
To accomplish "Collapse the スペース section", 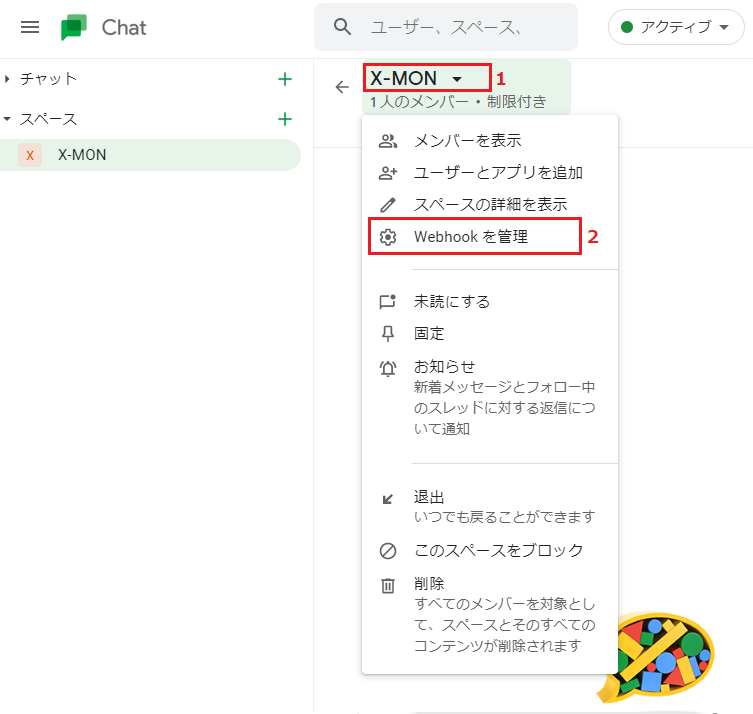I will point(8,119).
